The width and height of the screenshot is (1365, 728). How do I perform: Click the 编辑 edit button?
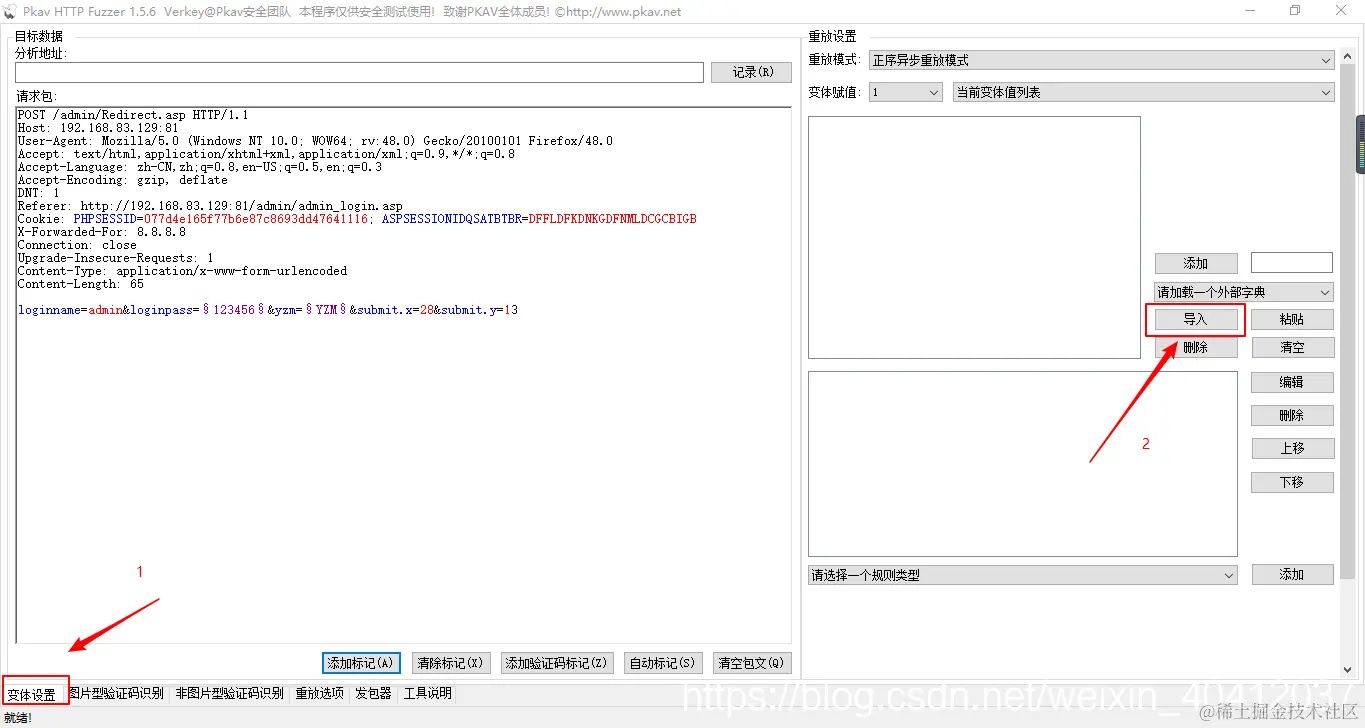click(x=1292, y=382)
